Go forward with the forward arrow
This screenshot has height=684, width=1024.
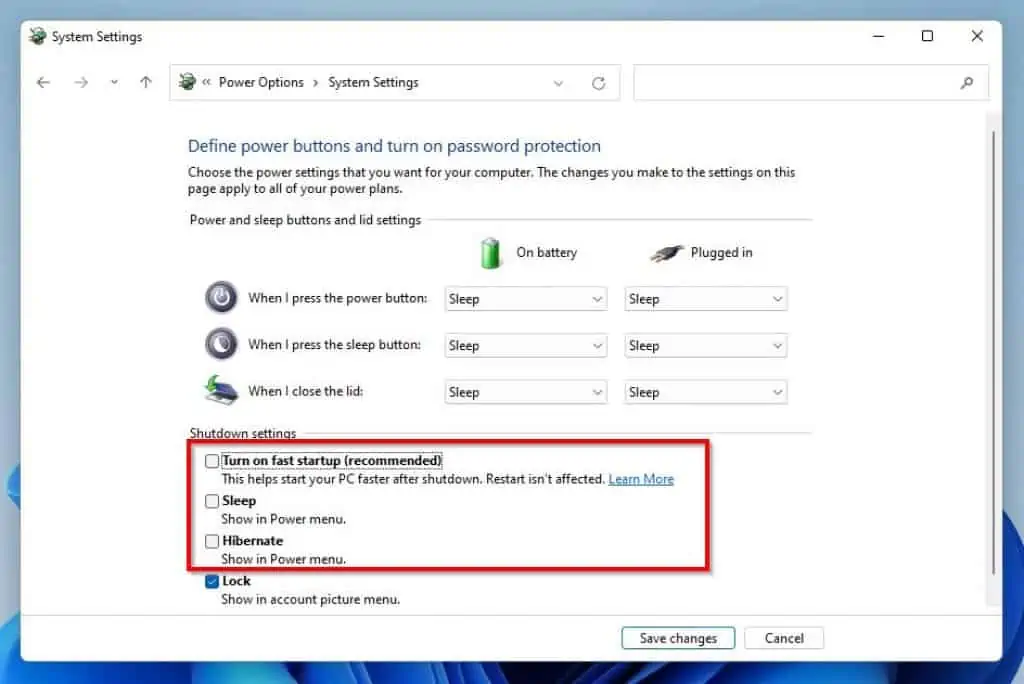click(x=81, y=82)
